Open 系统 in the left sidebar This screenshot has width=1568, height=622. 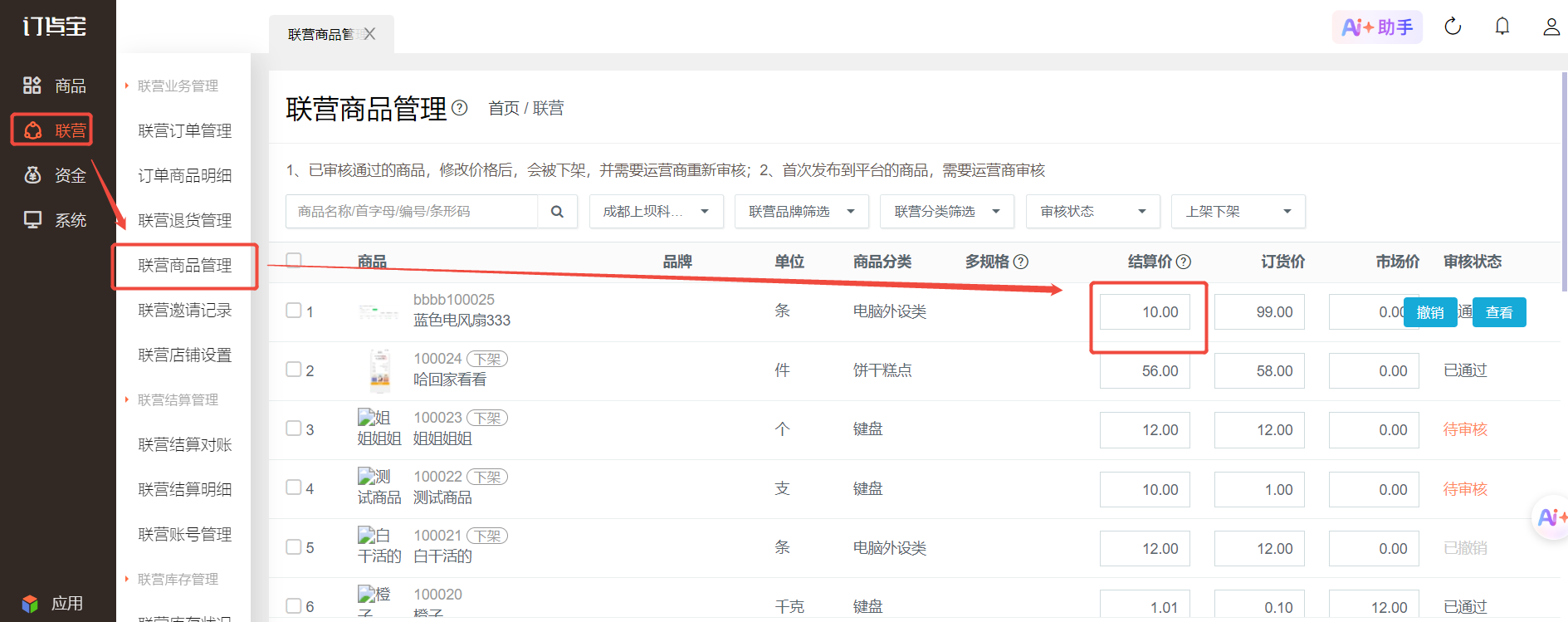pos(55,220)
